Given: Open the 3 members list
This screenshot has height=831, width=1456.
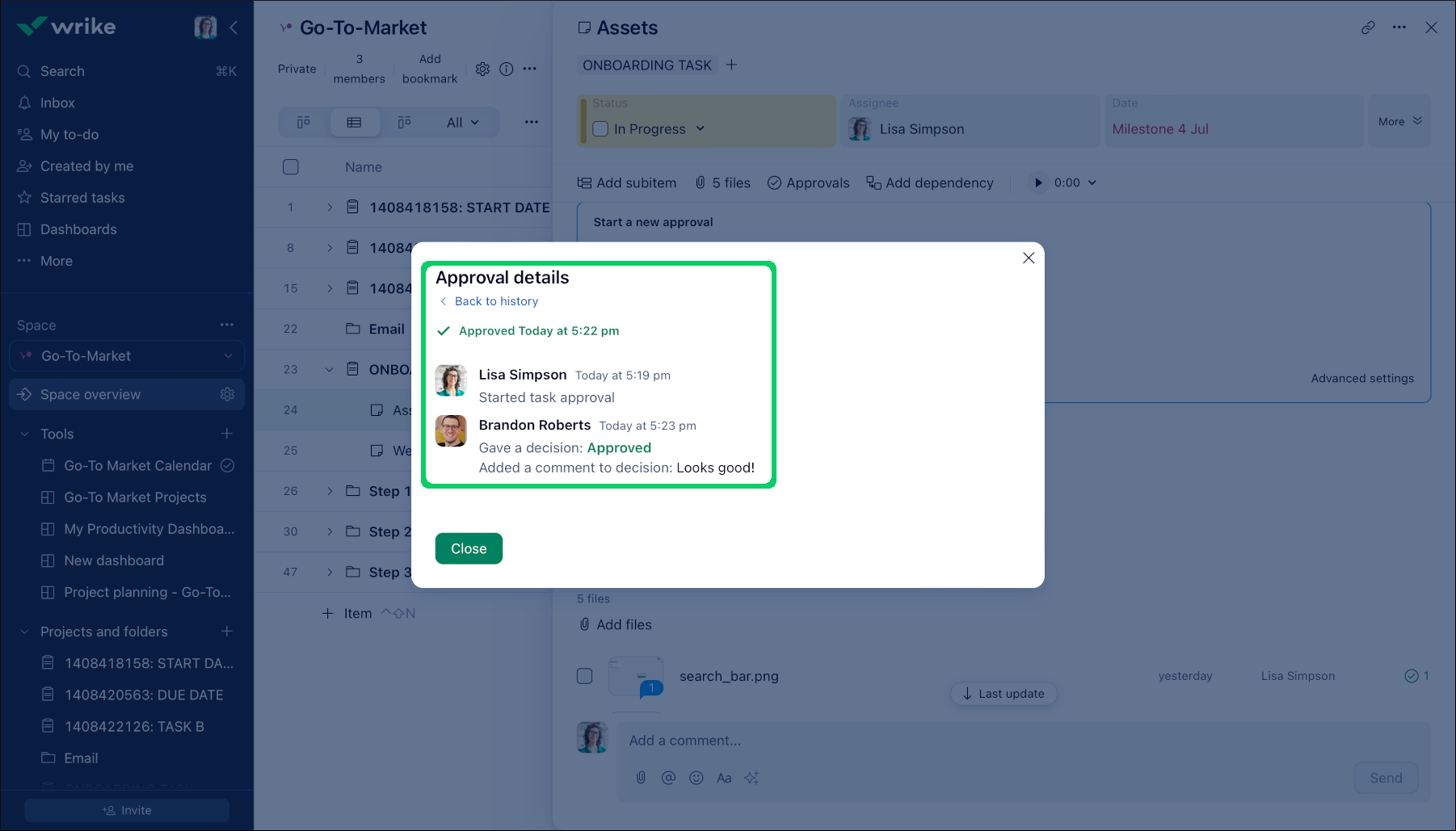Looking at the screenshot, I should (360, 69).
